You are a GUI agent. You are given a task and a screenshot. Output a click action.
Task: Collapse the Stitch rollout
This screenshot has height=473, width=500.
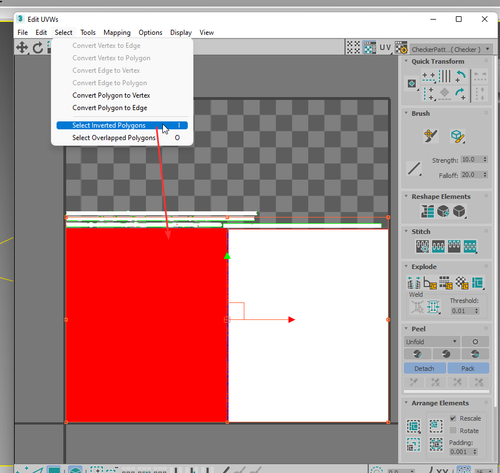[406, 231]
